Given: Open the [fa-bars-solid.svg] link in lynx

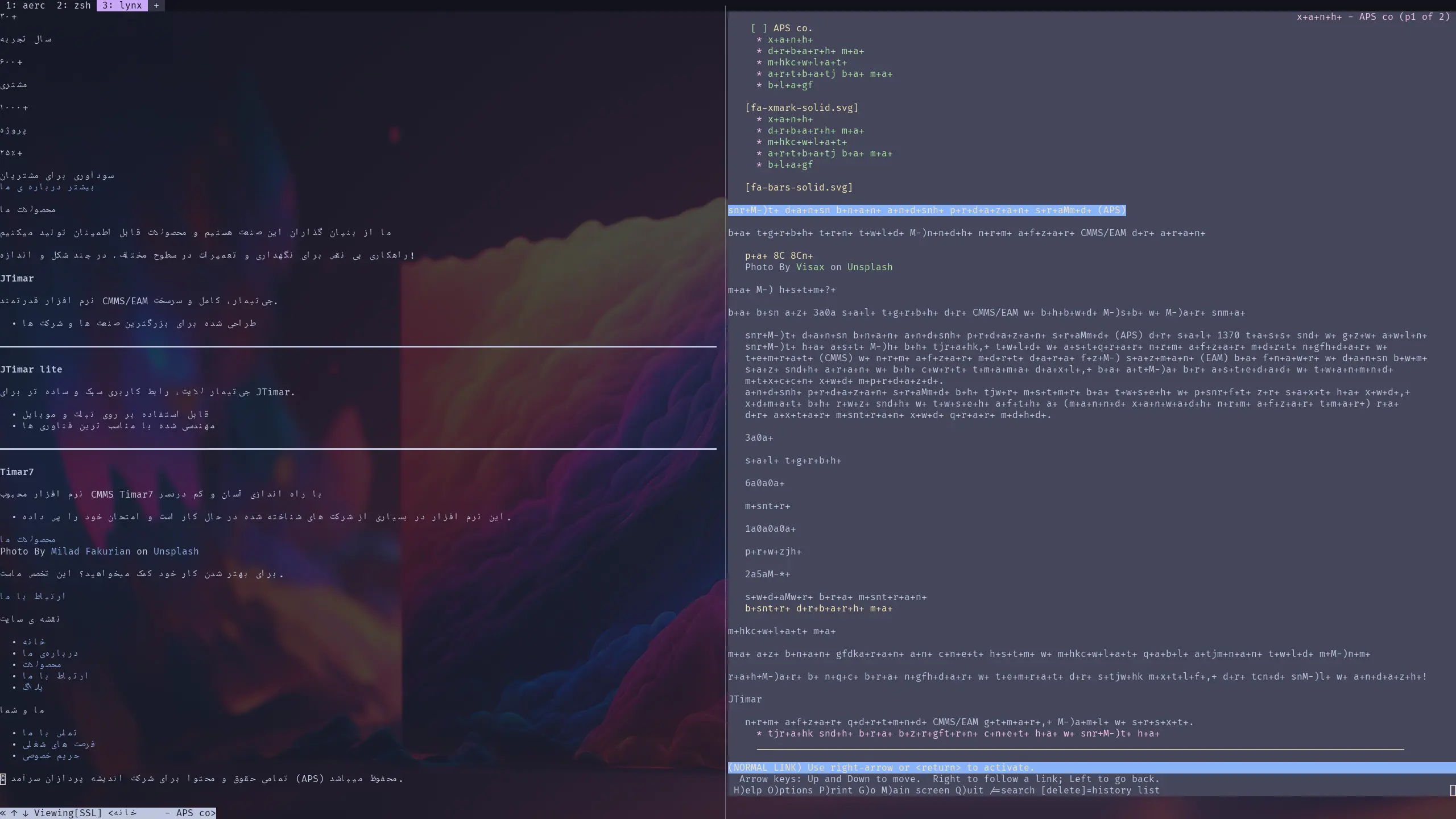Looking at the screenshot, I should coord(799,187).
